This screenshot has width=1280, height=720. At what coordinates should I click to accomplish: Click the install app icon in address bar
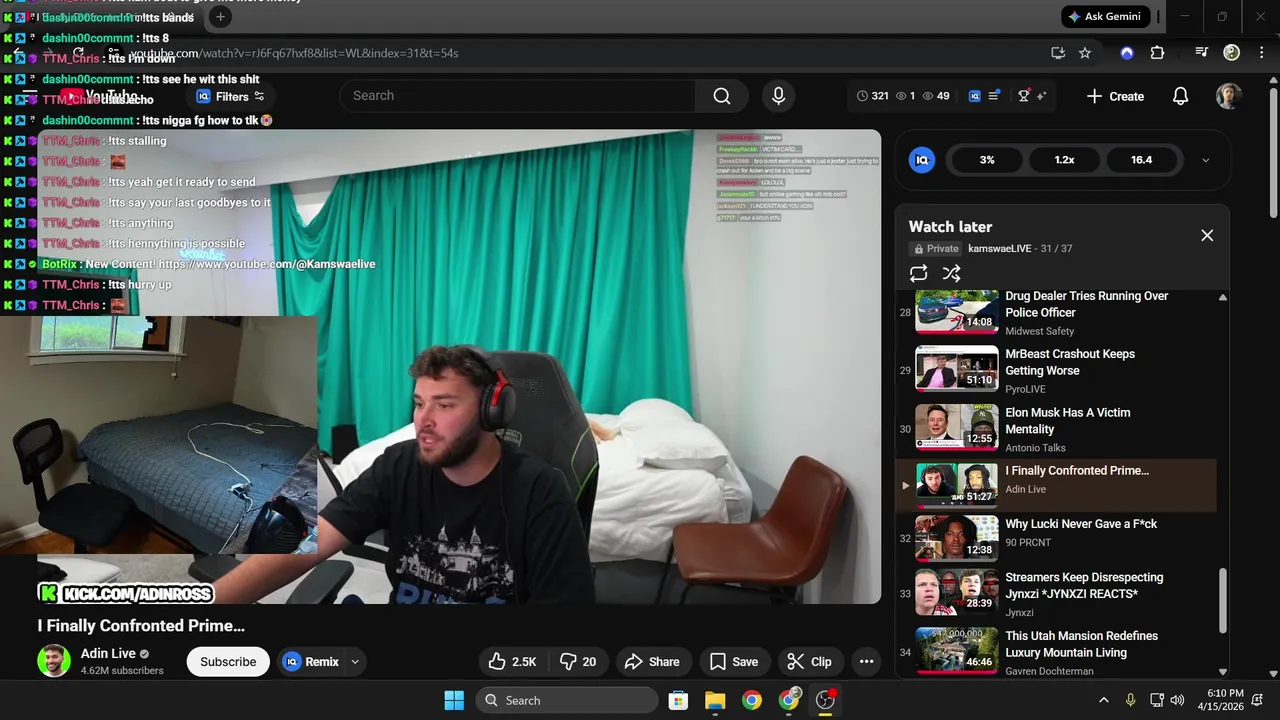coord(1058,53)
